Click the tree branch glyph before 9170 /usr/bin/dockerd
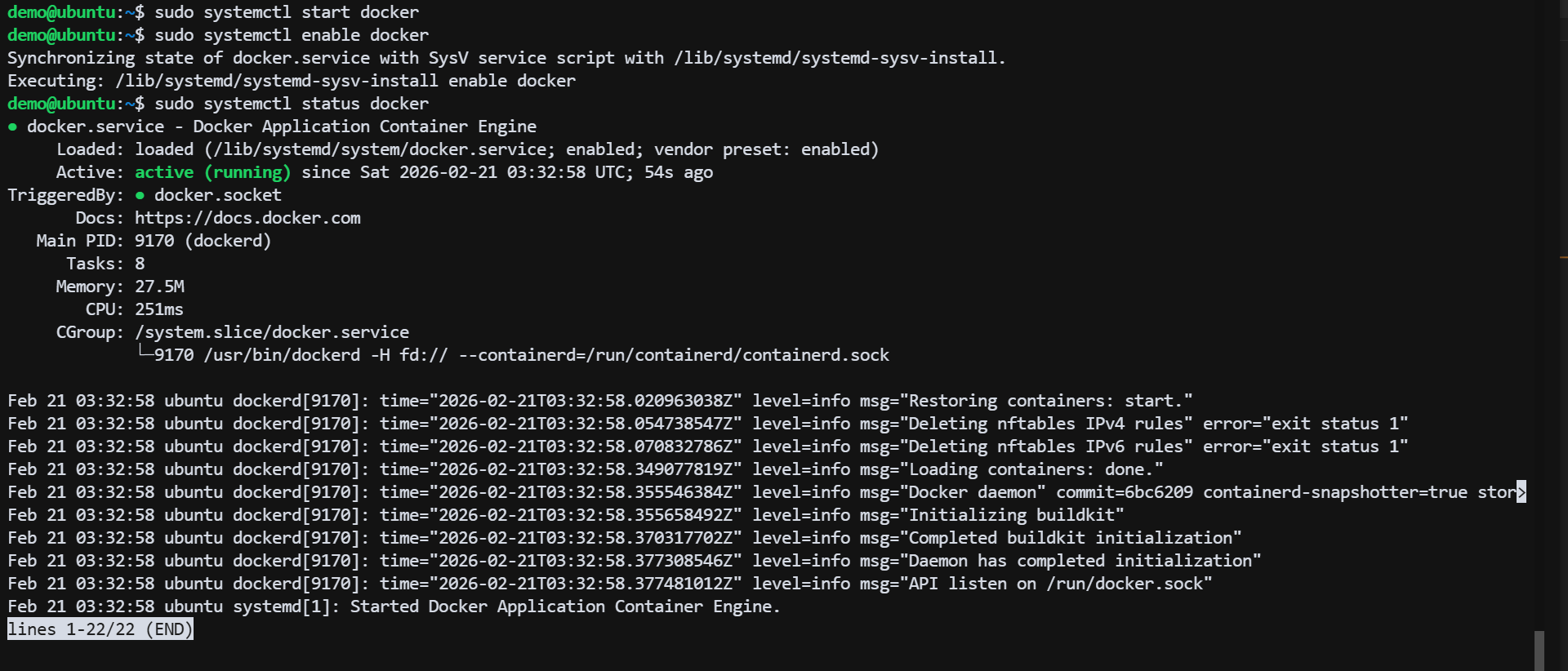Image resolution: width=1568 pixels, height=671 pixels. pyautogui.click(x=145, y=353)
